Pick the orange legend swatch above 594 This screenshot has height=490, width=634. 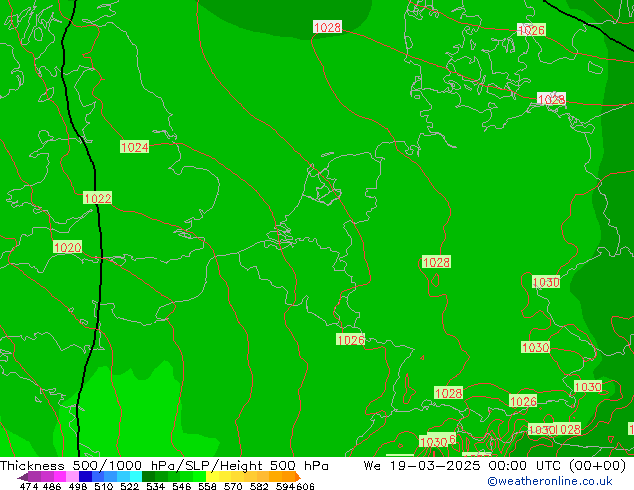289,476
